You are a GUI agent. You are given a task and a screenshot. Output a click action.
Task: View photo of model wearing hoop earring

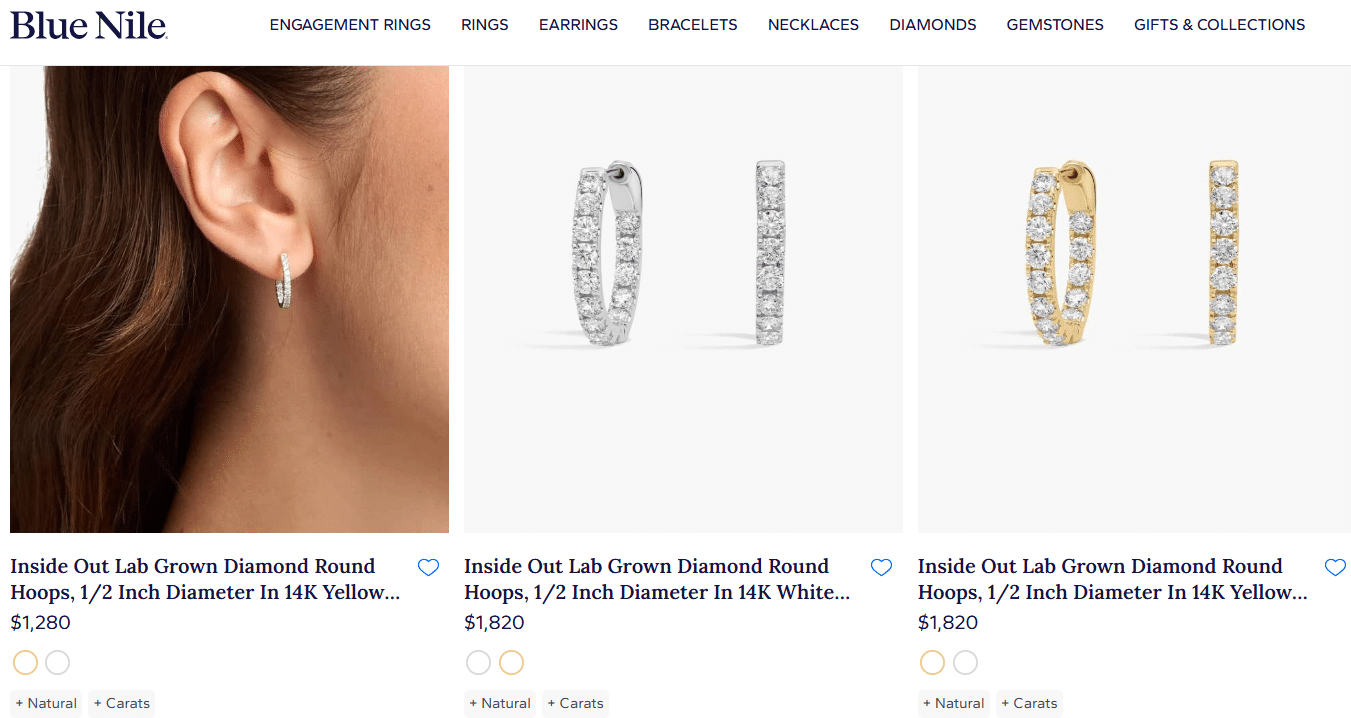pos(229,299)
